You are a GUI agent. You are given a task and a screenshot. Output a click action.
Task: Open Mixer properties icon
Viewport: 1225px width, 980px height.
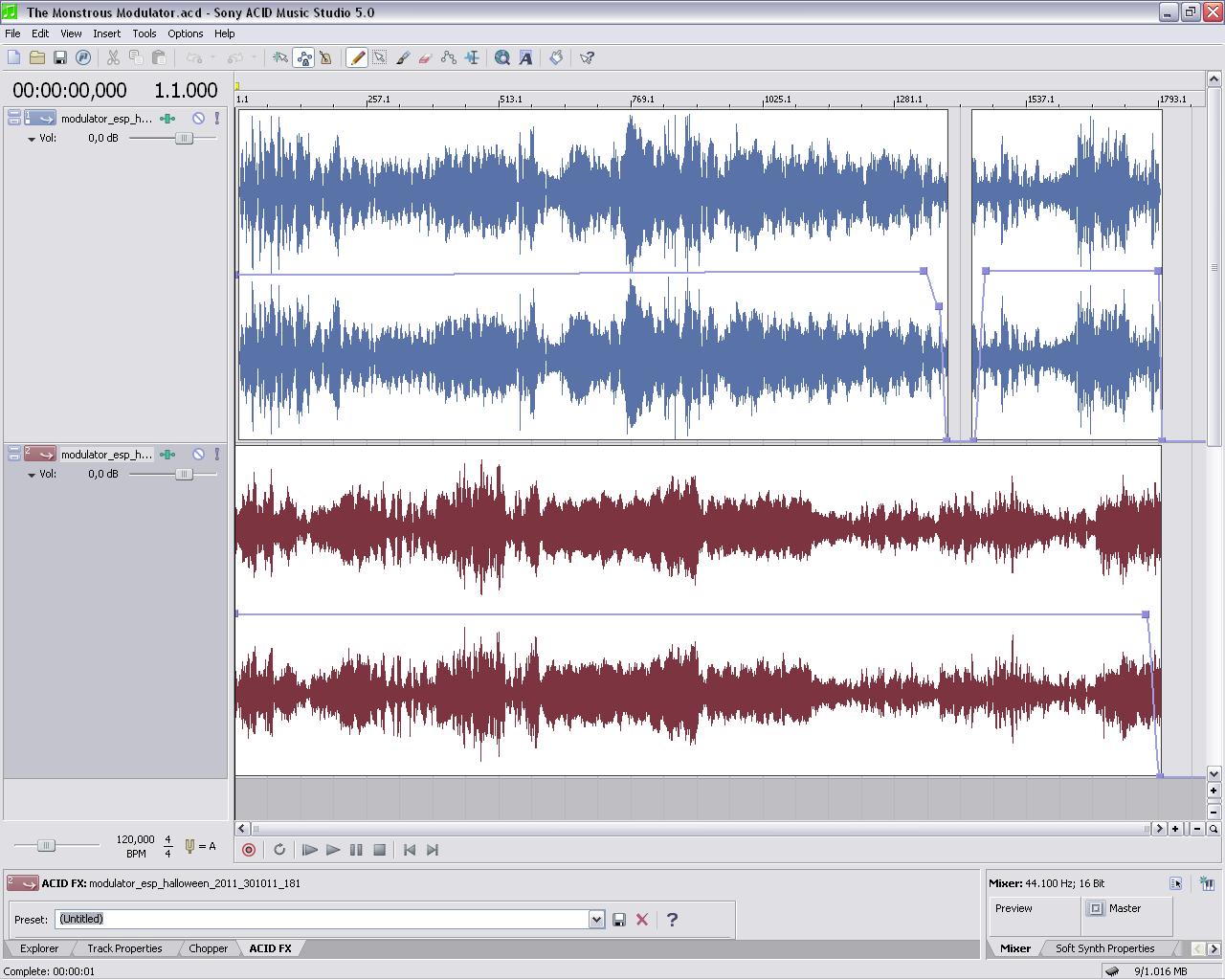pos(1176,883)
